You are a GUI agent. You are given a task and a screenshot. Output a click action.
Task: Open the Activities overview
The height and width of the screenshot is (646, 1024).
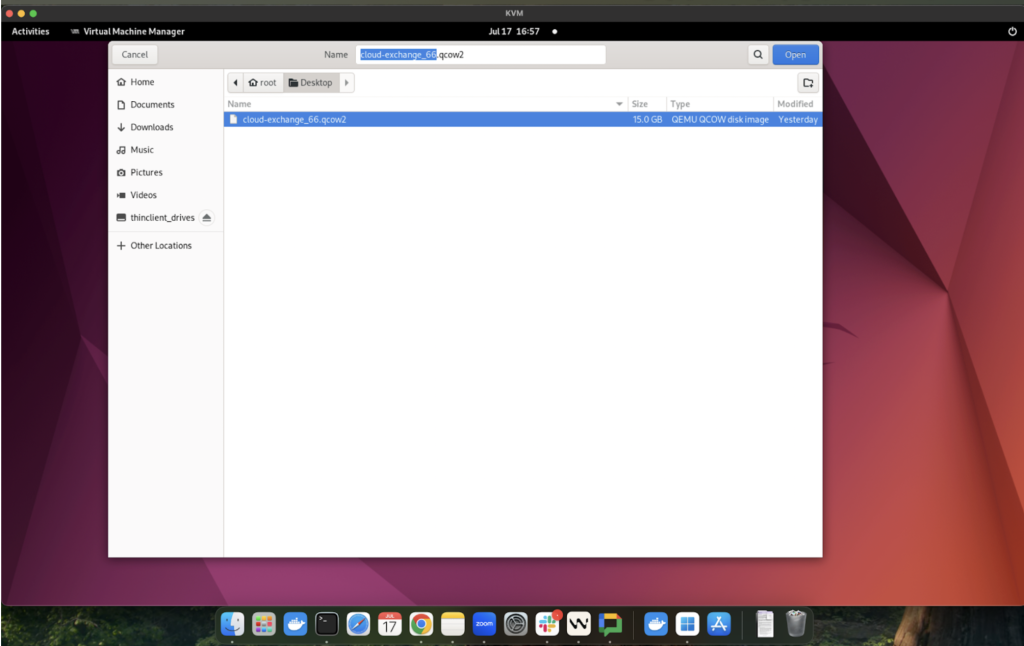click(31, 31)
